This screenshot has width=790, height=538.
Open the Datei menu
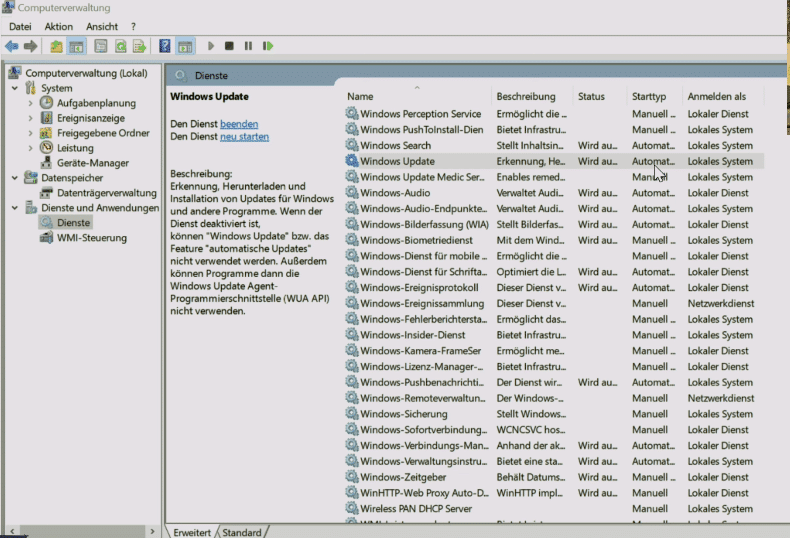point(20,27)
